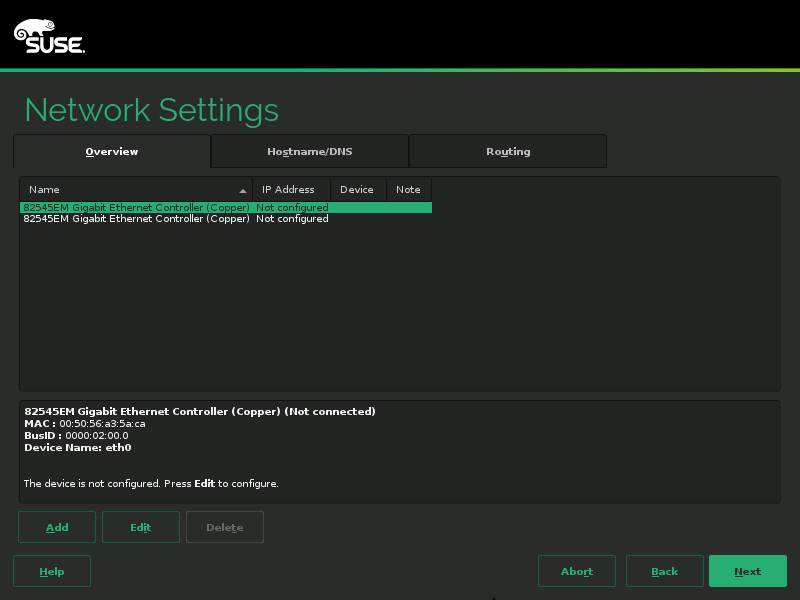This screenshot has width=800, height=600.
Task: Select the first highlighted 82545EM Ethernet Controller row
Action: (136, 208)
